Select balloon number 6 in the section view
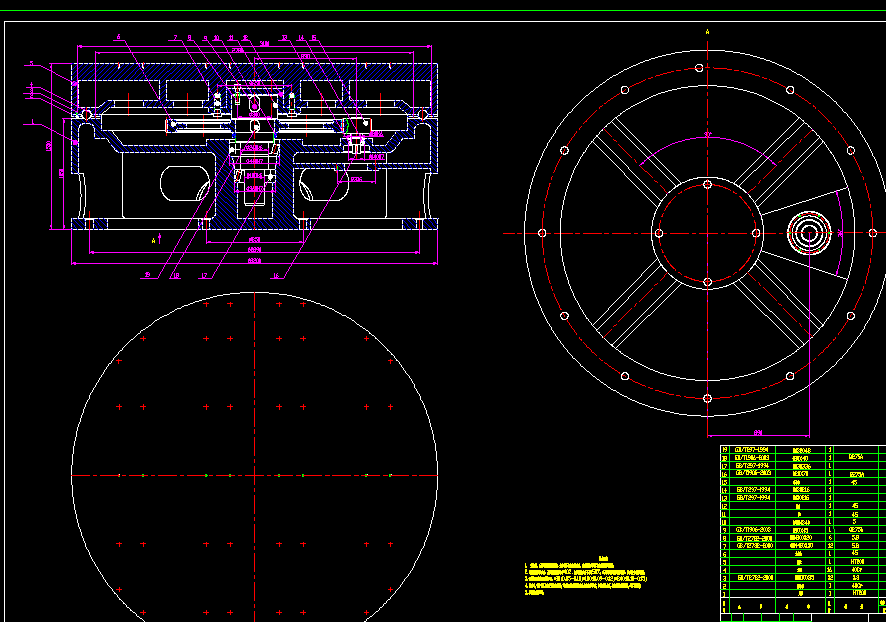The height and width of the screenshot is (622, 886). [119, 37]
